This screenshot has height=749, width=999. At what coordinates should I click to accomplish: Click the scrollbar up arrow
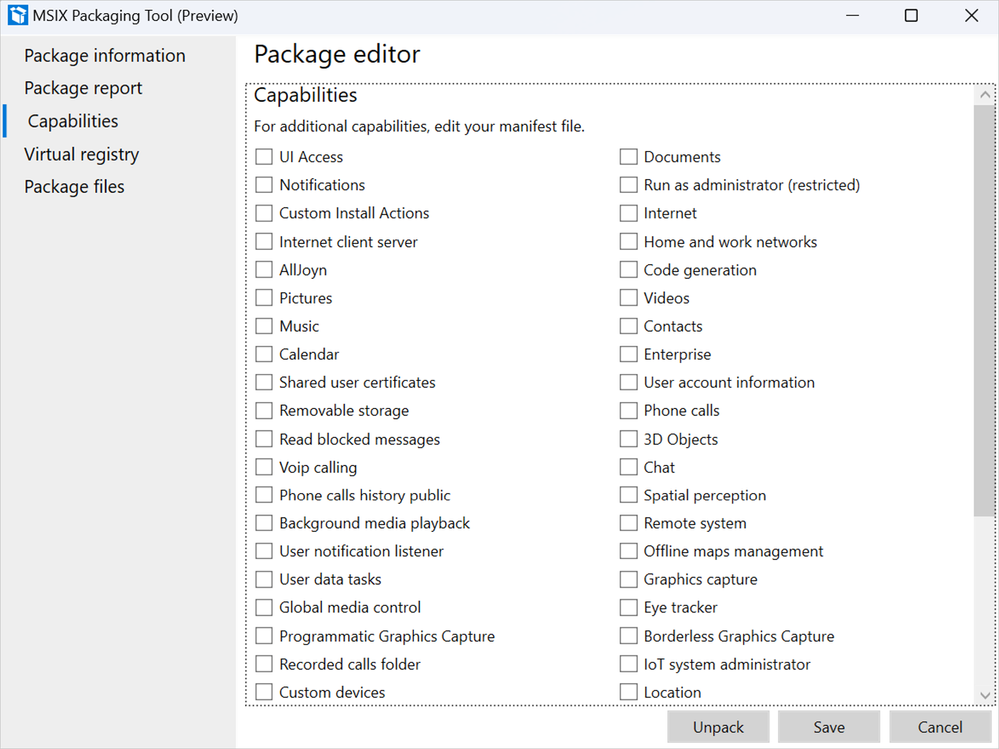click(x=985, y=95)
